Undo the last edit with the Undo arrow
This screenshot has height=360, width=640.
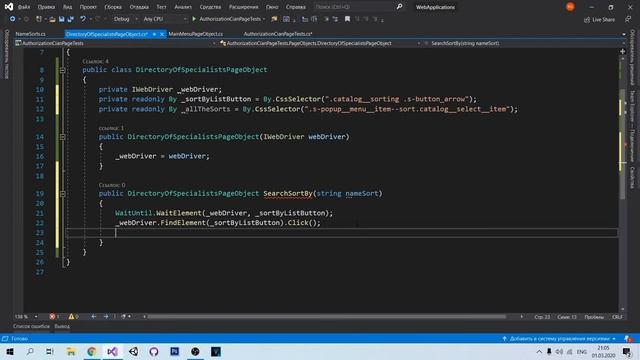point(83,19)
